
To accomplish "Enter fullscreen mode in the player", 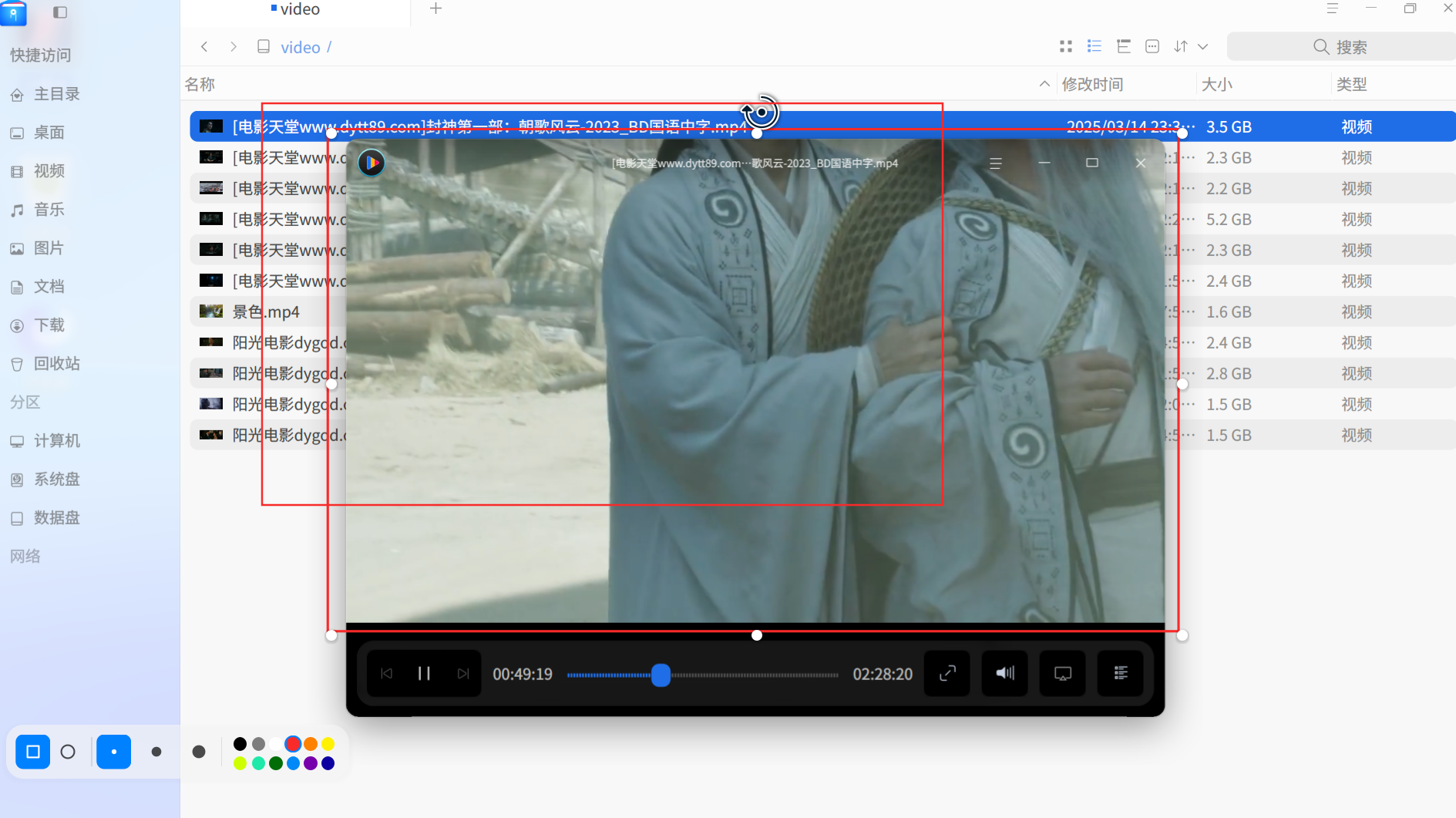I will tap(947, 673).
